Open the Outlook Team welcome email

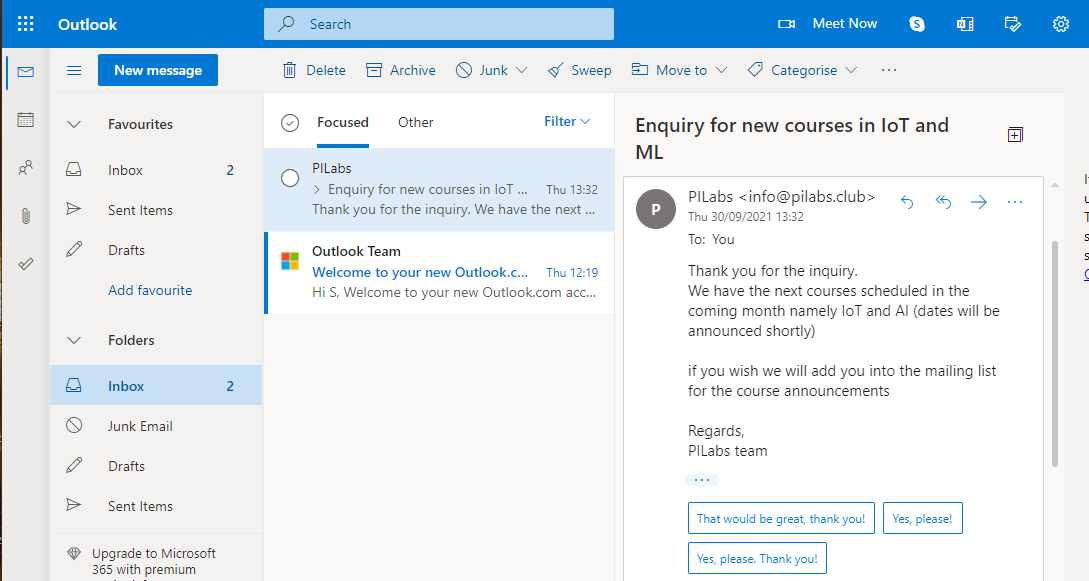(439, 272)
